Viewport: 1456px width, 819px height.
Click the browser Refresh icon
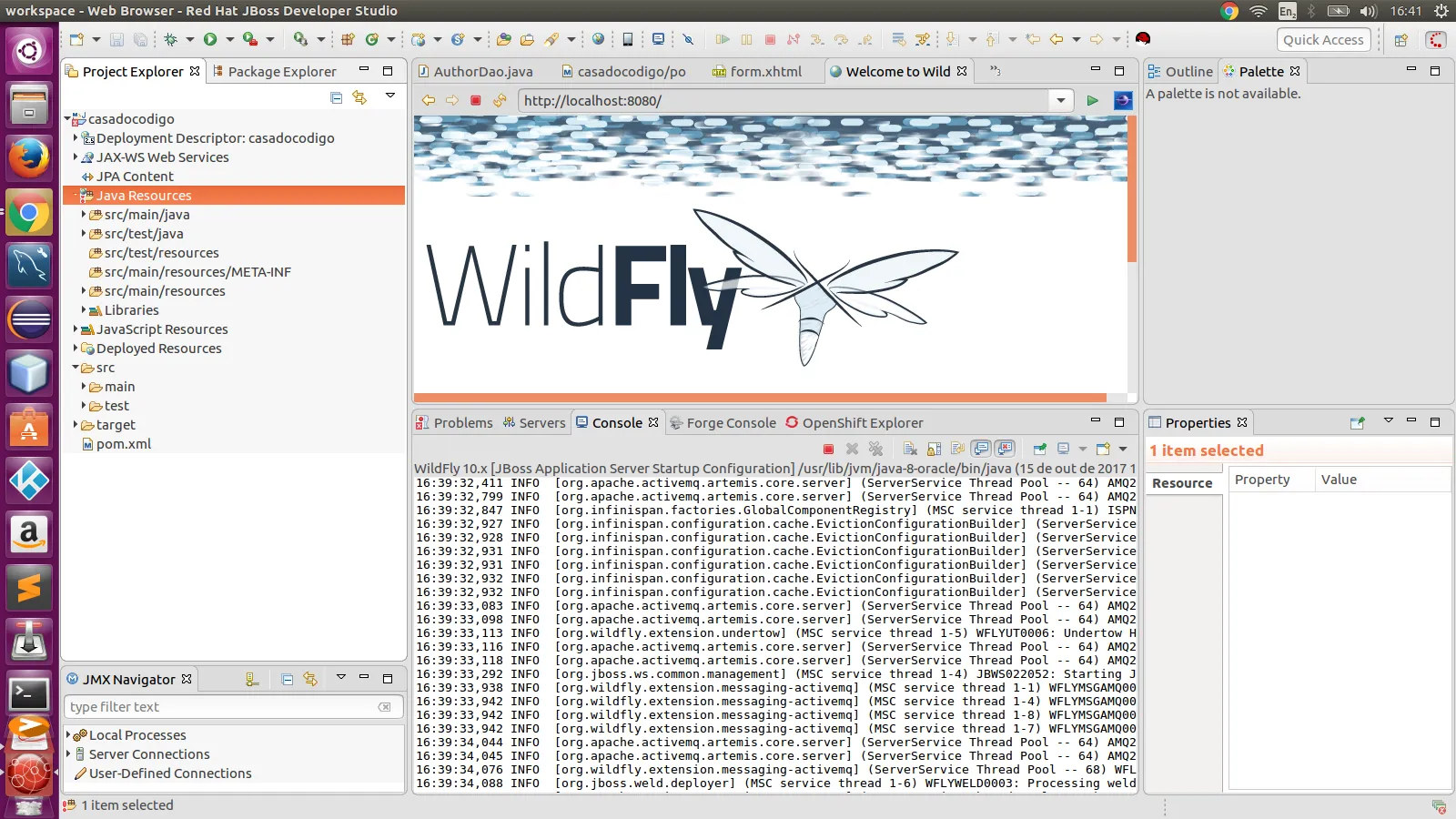pyautogui.click(x=500, y=100)
